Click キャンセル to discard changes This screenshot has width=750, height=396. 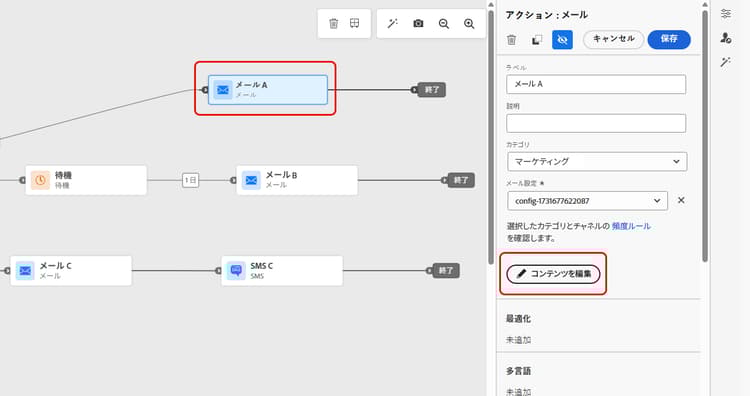[x=614, y=39]
